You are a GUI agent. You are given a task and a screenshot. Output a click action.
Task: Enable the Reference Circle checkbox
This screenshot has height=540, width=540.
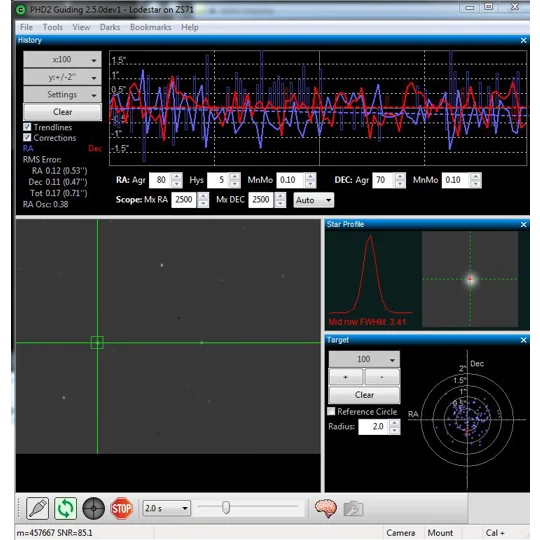(x=331, y=411)
